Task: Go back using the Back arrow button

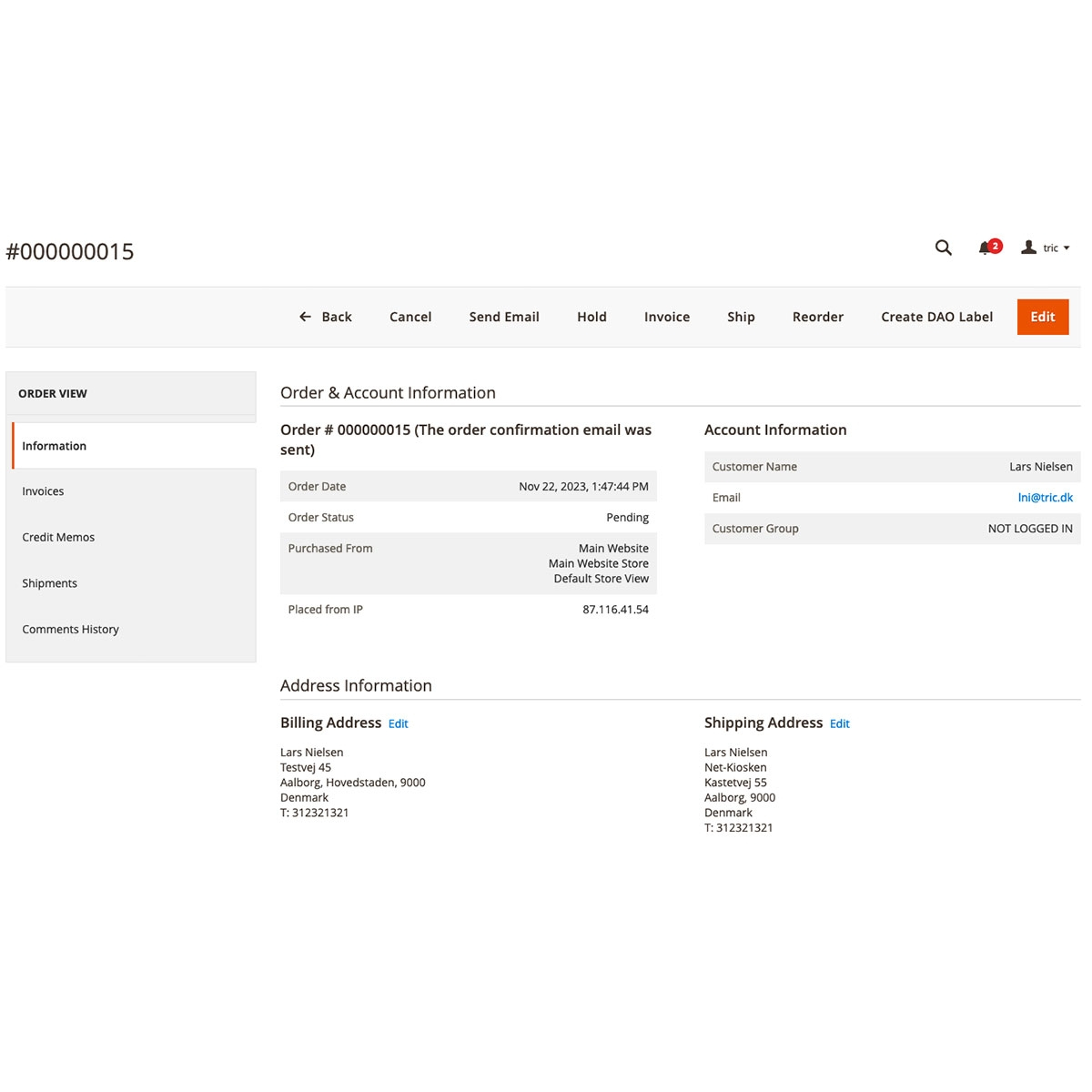Action: (x=326, y=317)
